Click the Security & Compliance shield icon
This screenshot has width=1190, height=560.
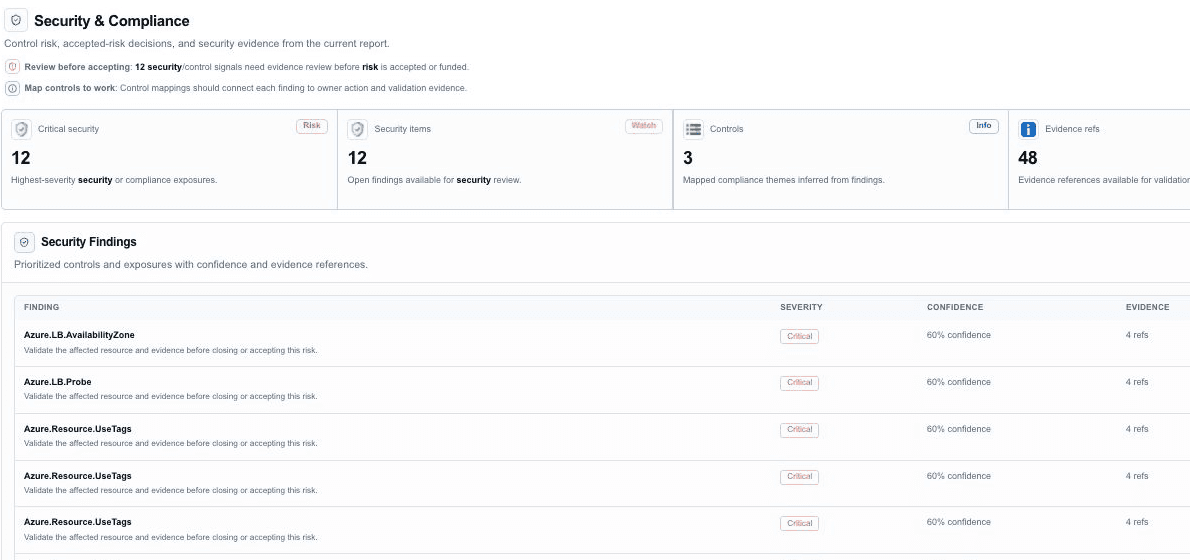(16, 20)
